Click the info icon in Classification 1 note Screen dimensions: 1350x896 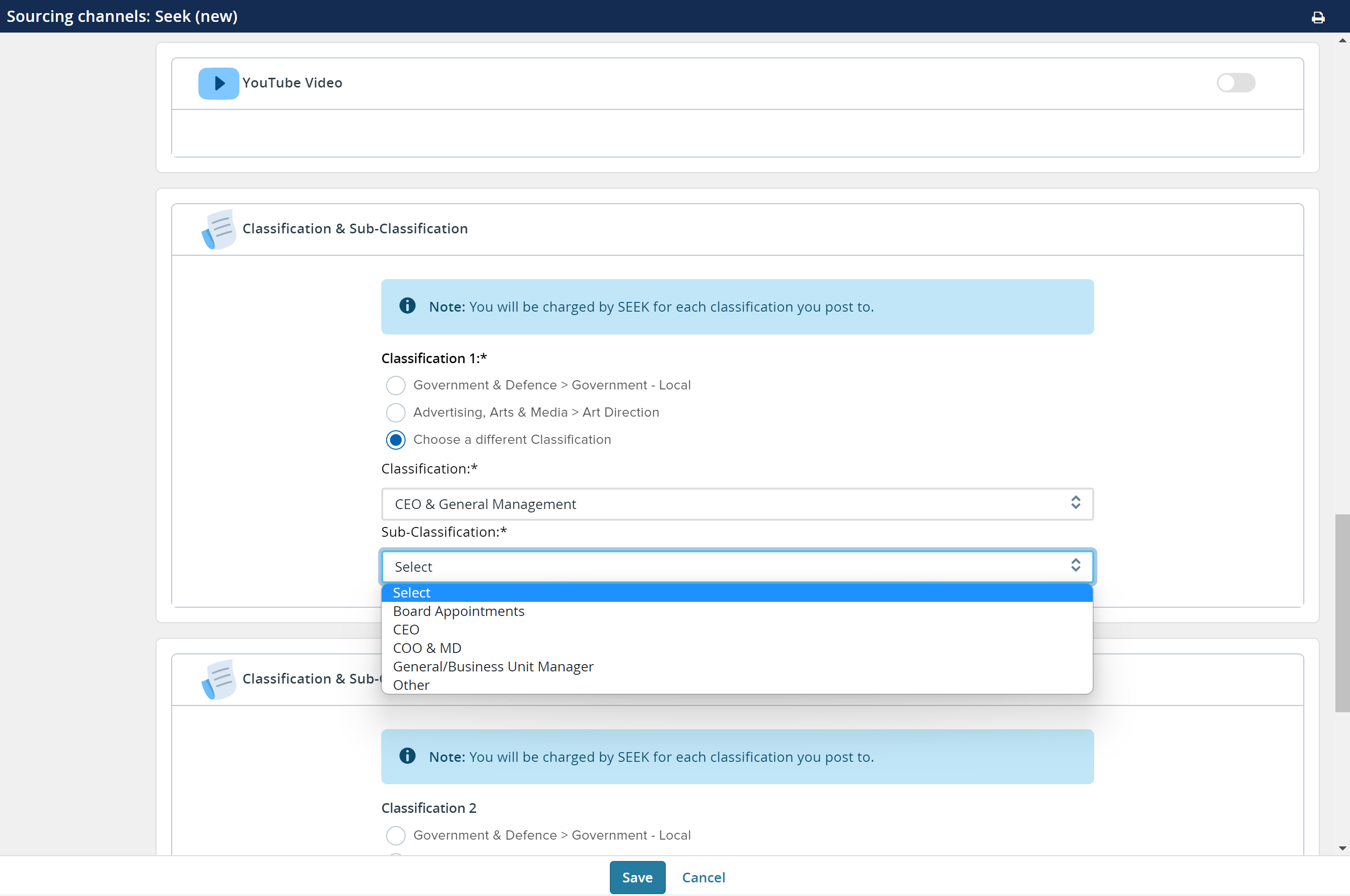[407, 306]
